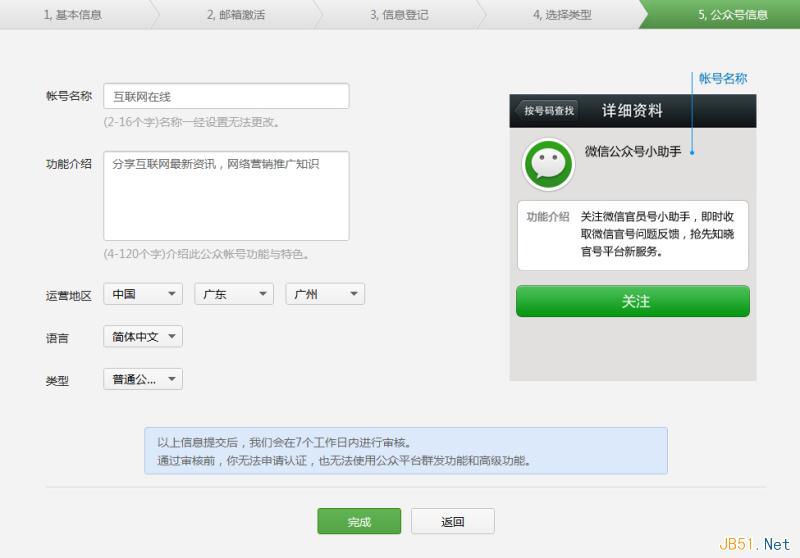Image resolution: width=800 pixels, height=558 pixels.
Task: Open the 中国 country dropdown
Action: point(142,294)
